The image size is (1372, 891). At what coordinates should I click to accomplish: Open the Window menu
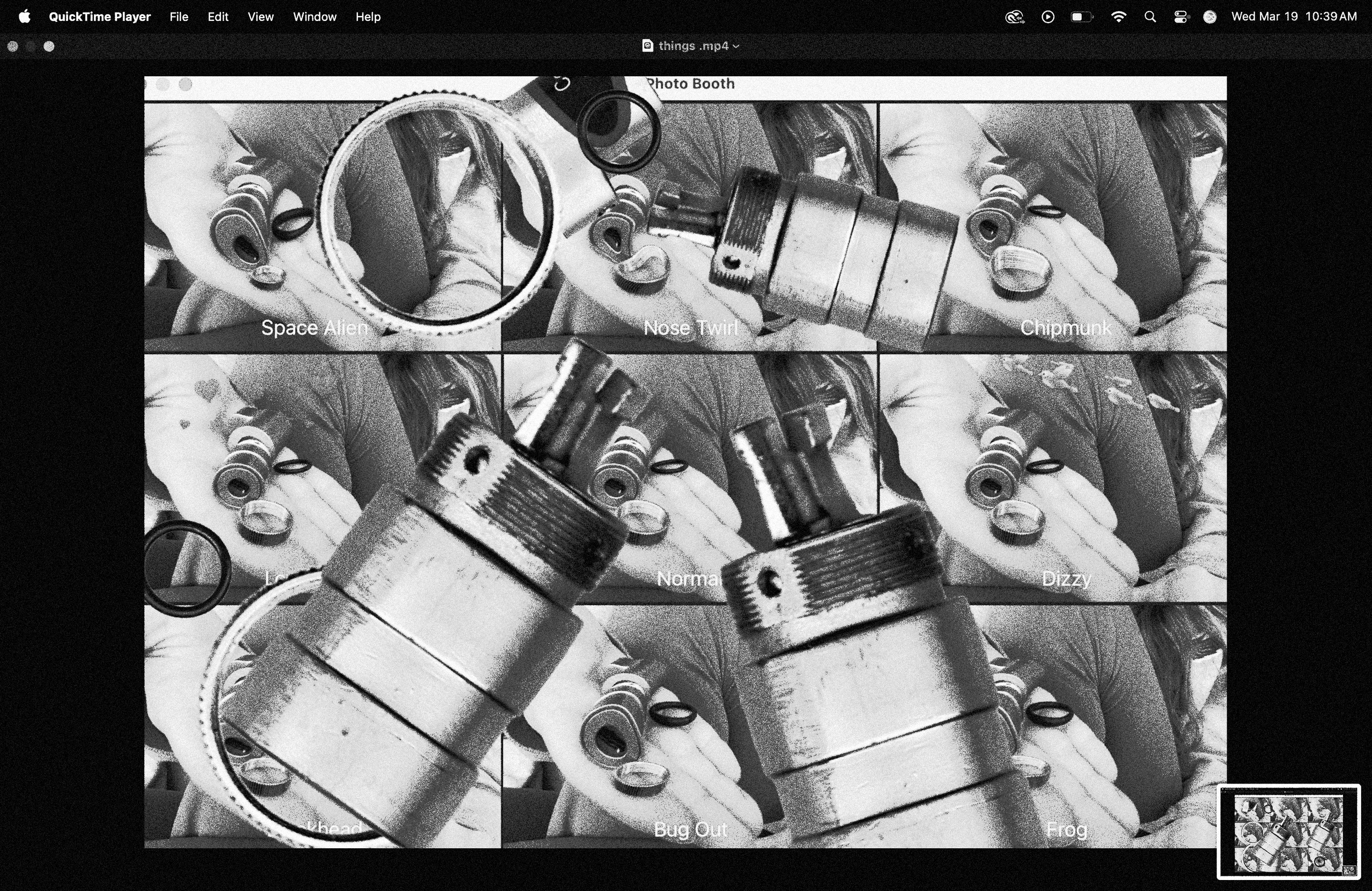pos(314,16)
